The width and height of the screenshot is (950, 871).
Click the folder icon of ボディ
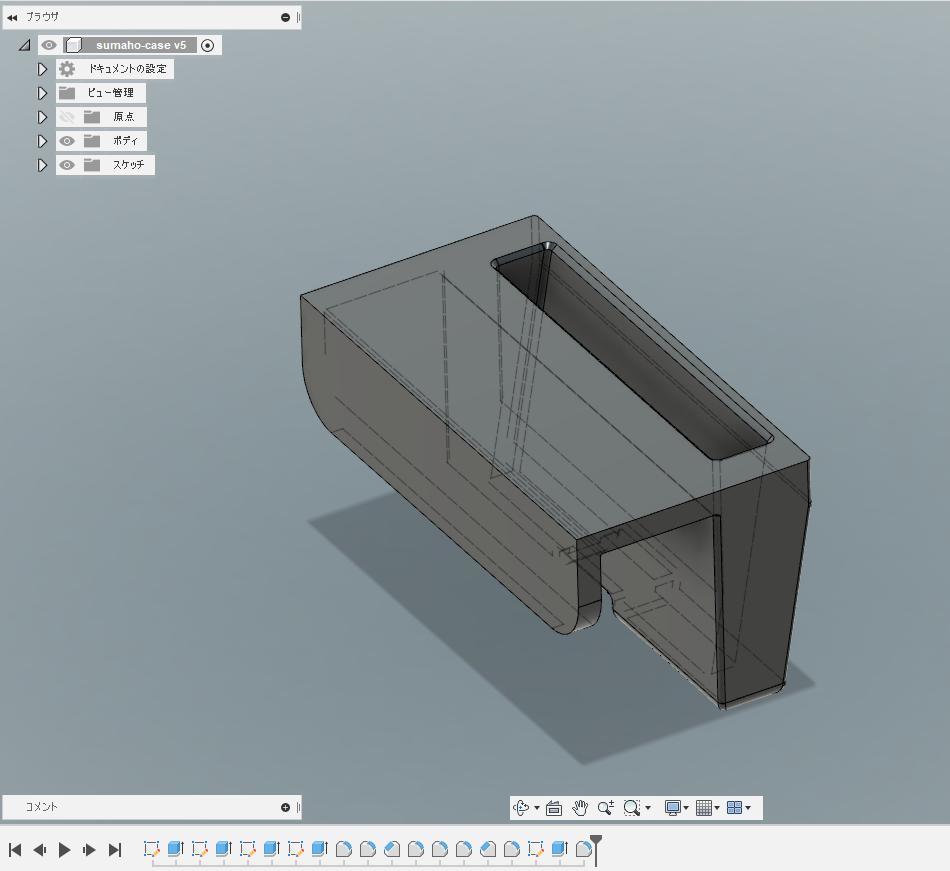tap(92, 141)
